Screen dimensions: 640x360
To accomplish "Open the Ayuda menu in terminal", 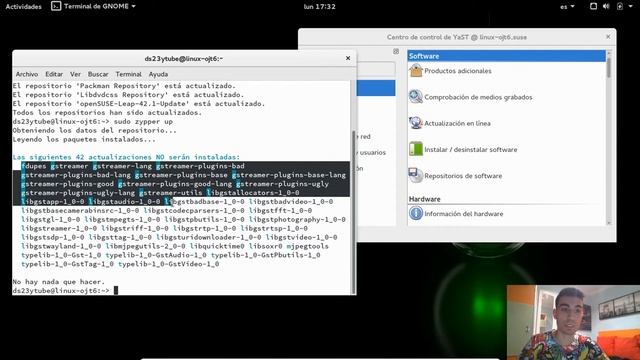I will (158, 74).
